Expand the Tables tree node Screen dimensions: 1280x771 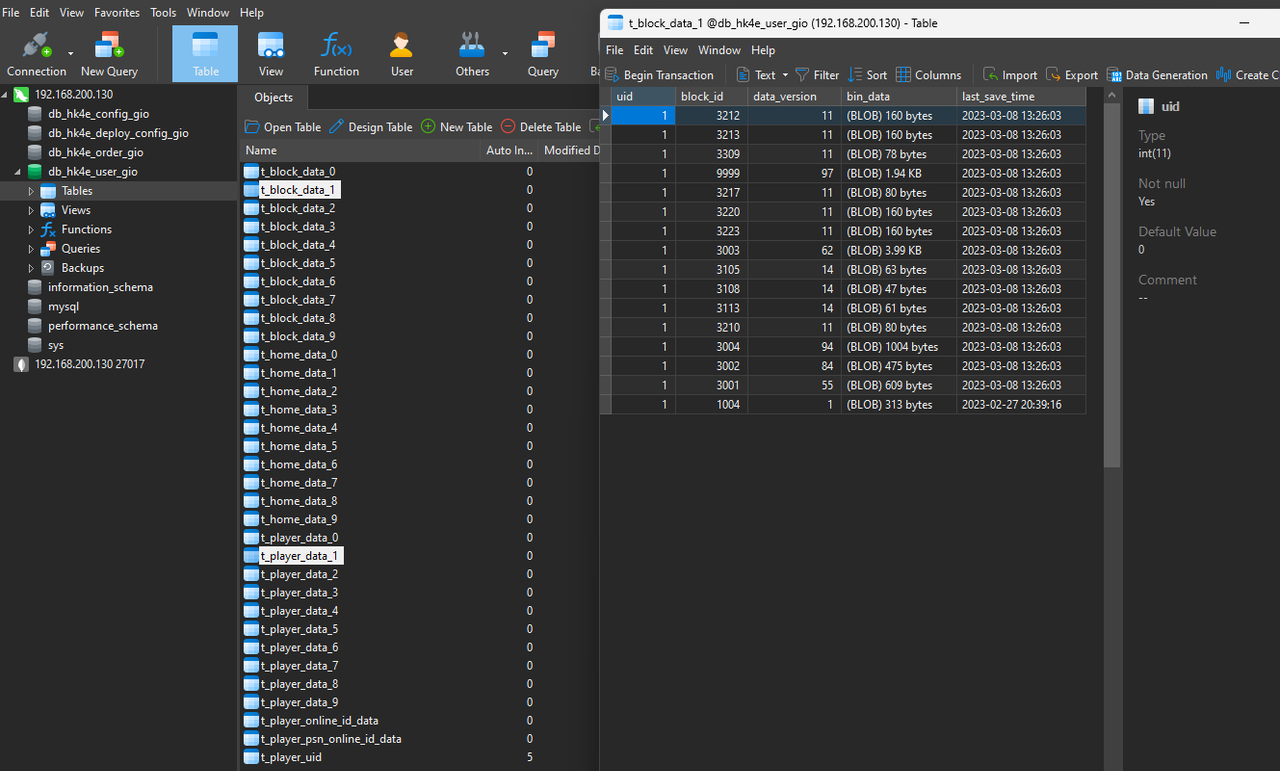31,191
